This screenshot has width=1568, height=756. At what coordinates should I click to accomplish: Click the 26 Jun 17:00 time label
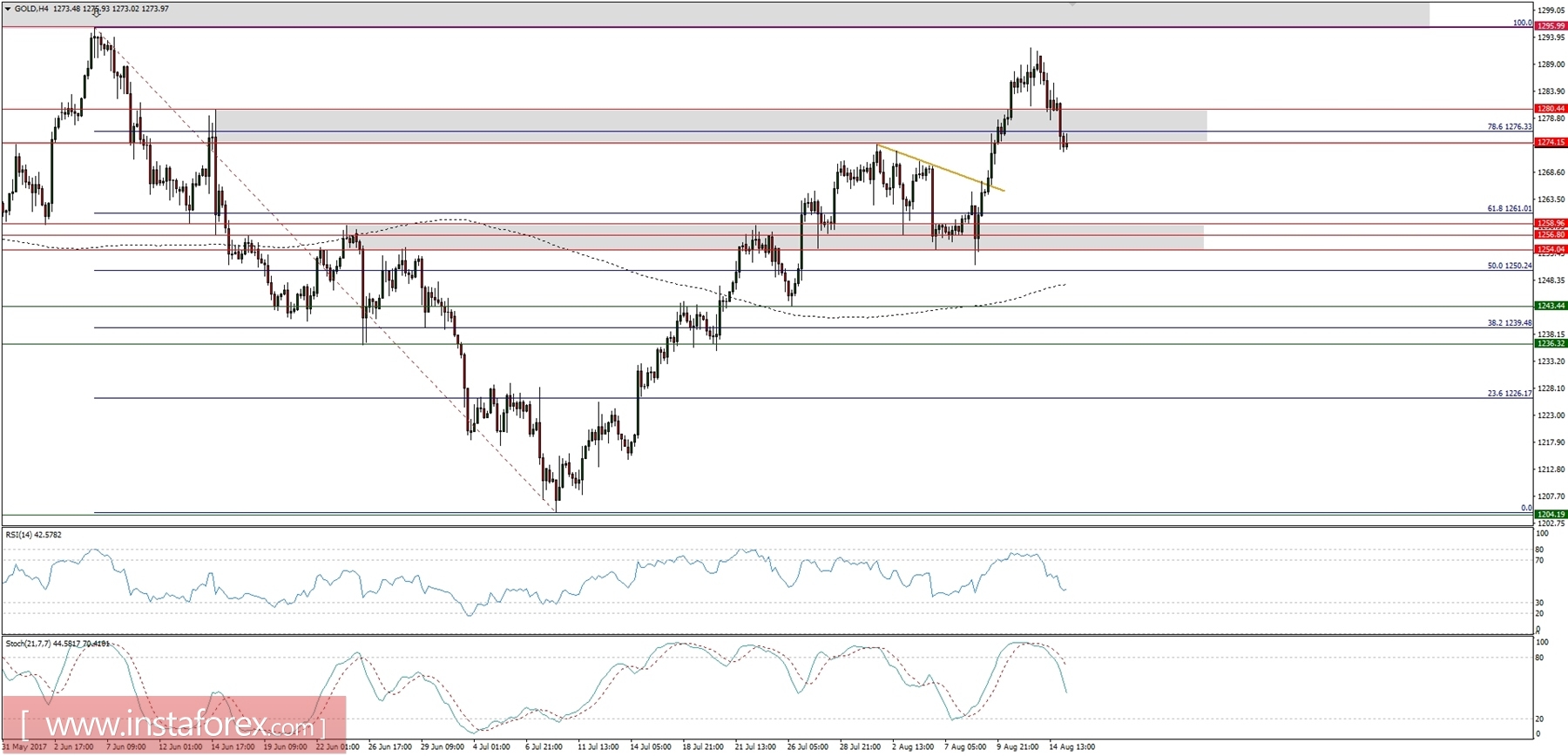tap(389, 746)
